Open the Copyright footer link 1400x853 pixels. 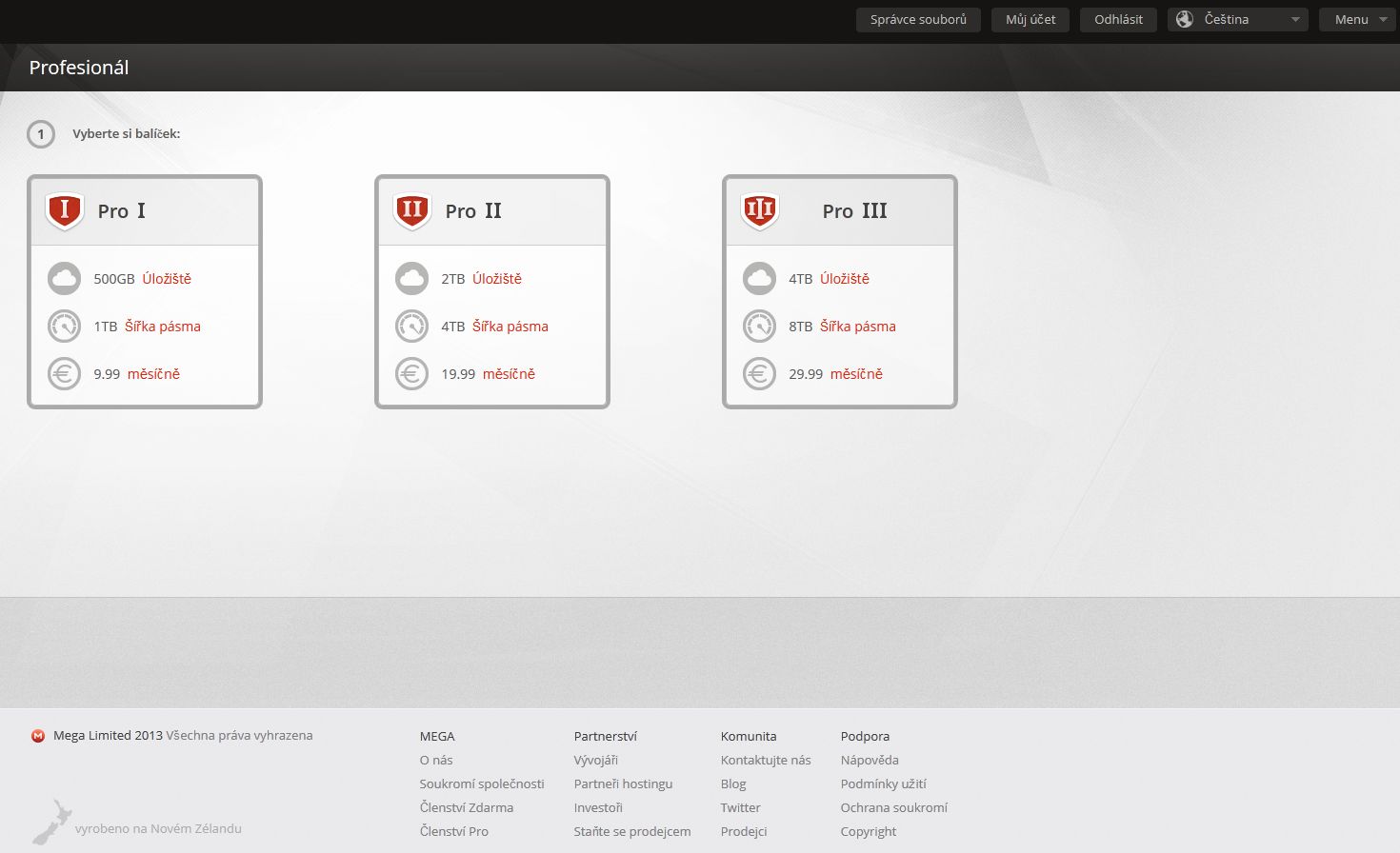[x=869, y=831]
